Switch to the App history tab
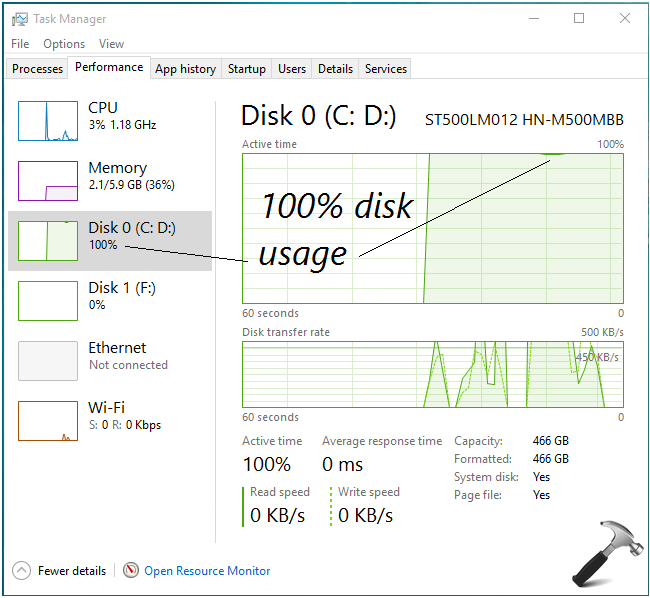The image size is (650, 598). coord(185,68)
